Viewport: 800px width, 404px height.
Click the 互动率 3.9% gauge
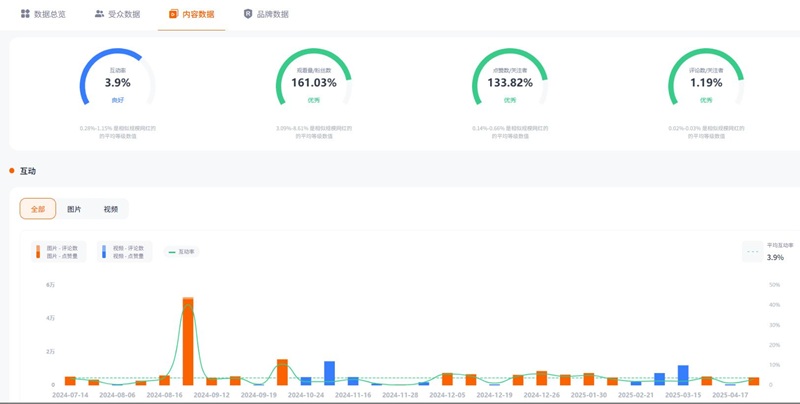(118, 82)
